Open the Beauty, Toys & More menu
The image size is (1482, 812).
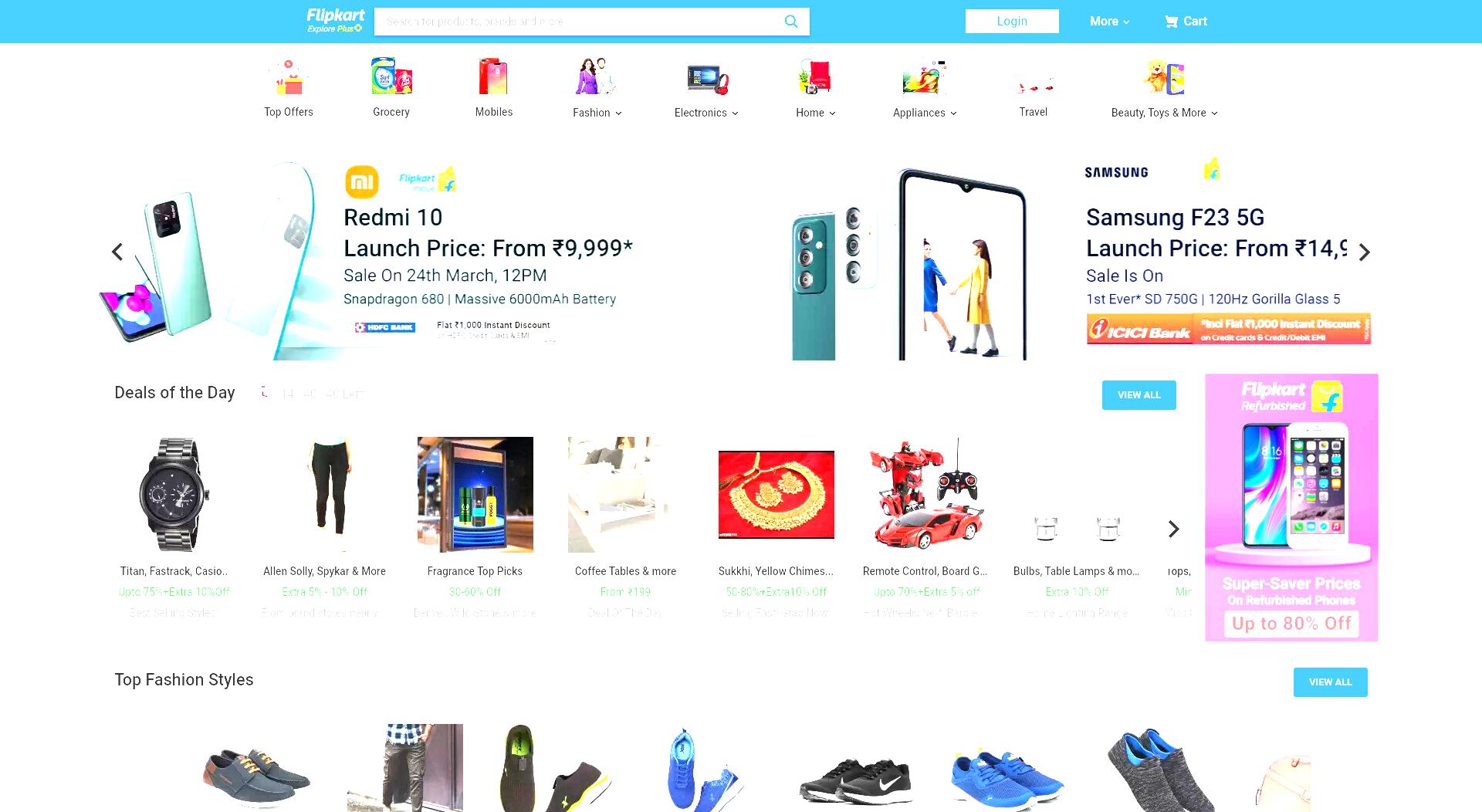(x=1164, y=113)
